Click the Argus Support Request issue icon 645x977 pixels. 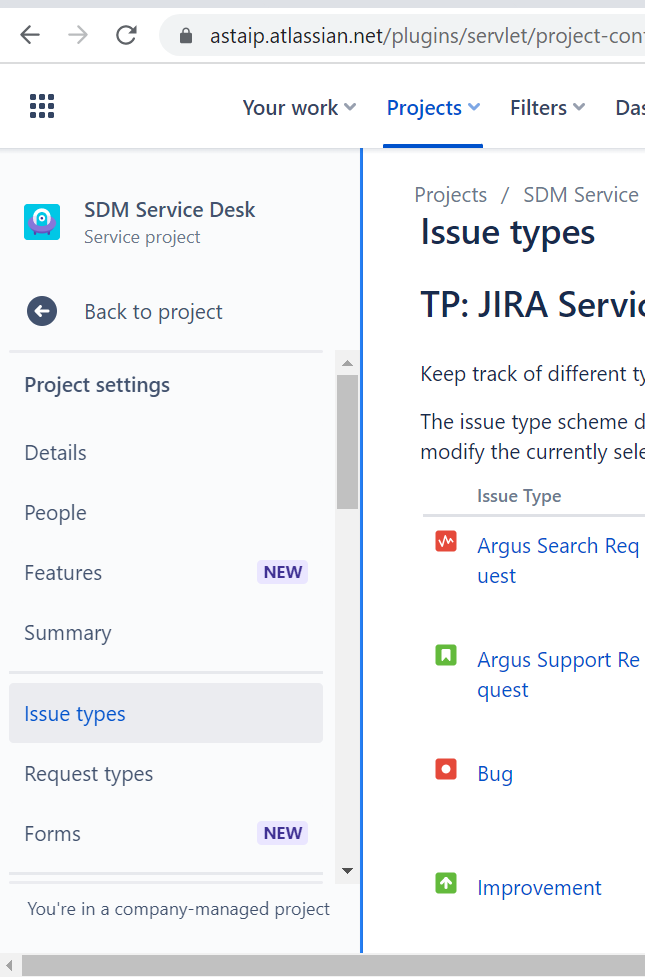[446, 655]
